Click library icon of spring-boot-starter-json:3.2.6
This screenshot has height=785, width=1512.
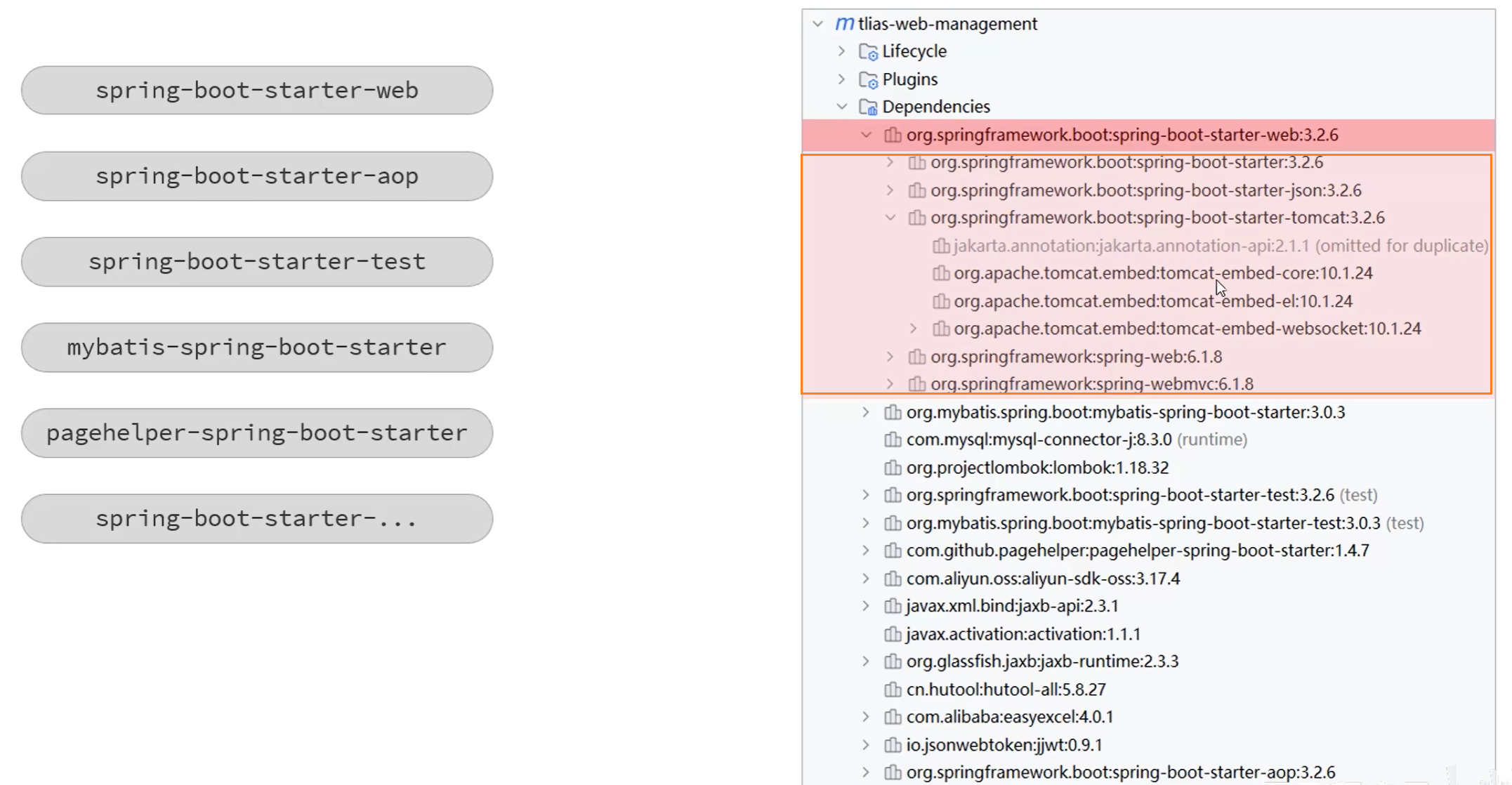coord(916,190)
